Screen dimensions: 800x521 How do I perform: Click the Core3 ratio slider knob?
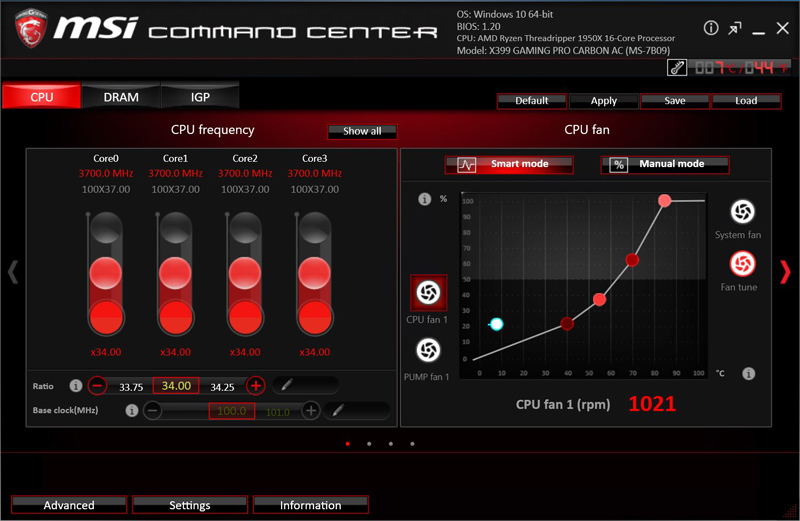point(315,272)
